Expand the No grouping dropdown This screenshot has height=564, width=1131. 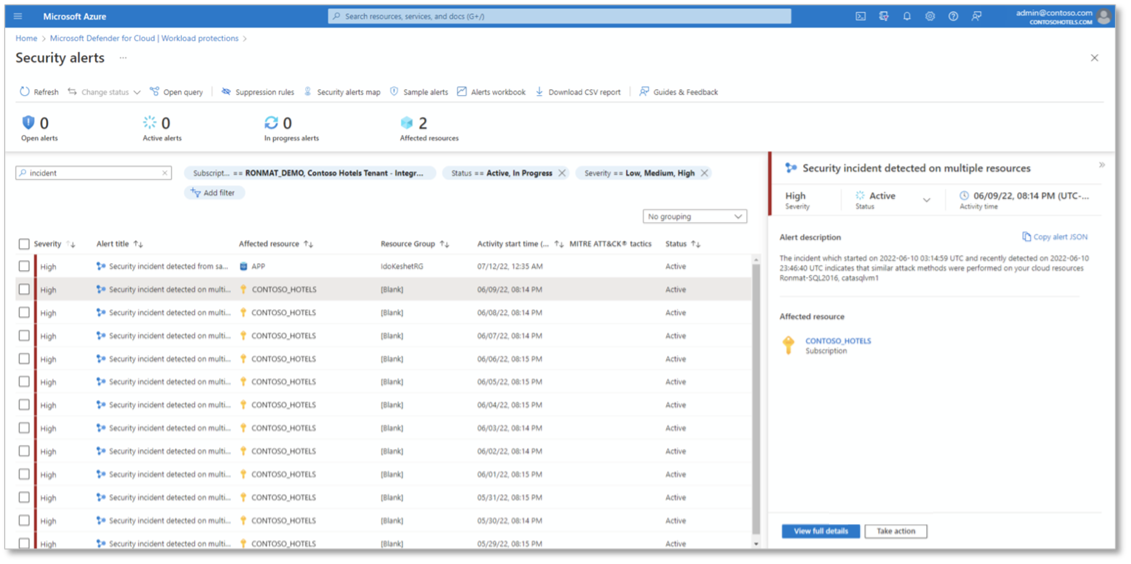click(695, 217)
